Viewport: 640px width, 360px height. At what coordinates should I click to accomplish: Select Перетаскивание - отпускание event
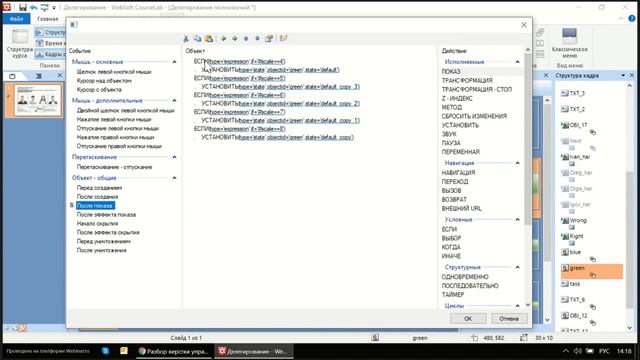[x=114, y=167]
